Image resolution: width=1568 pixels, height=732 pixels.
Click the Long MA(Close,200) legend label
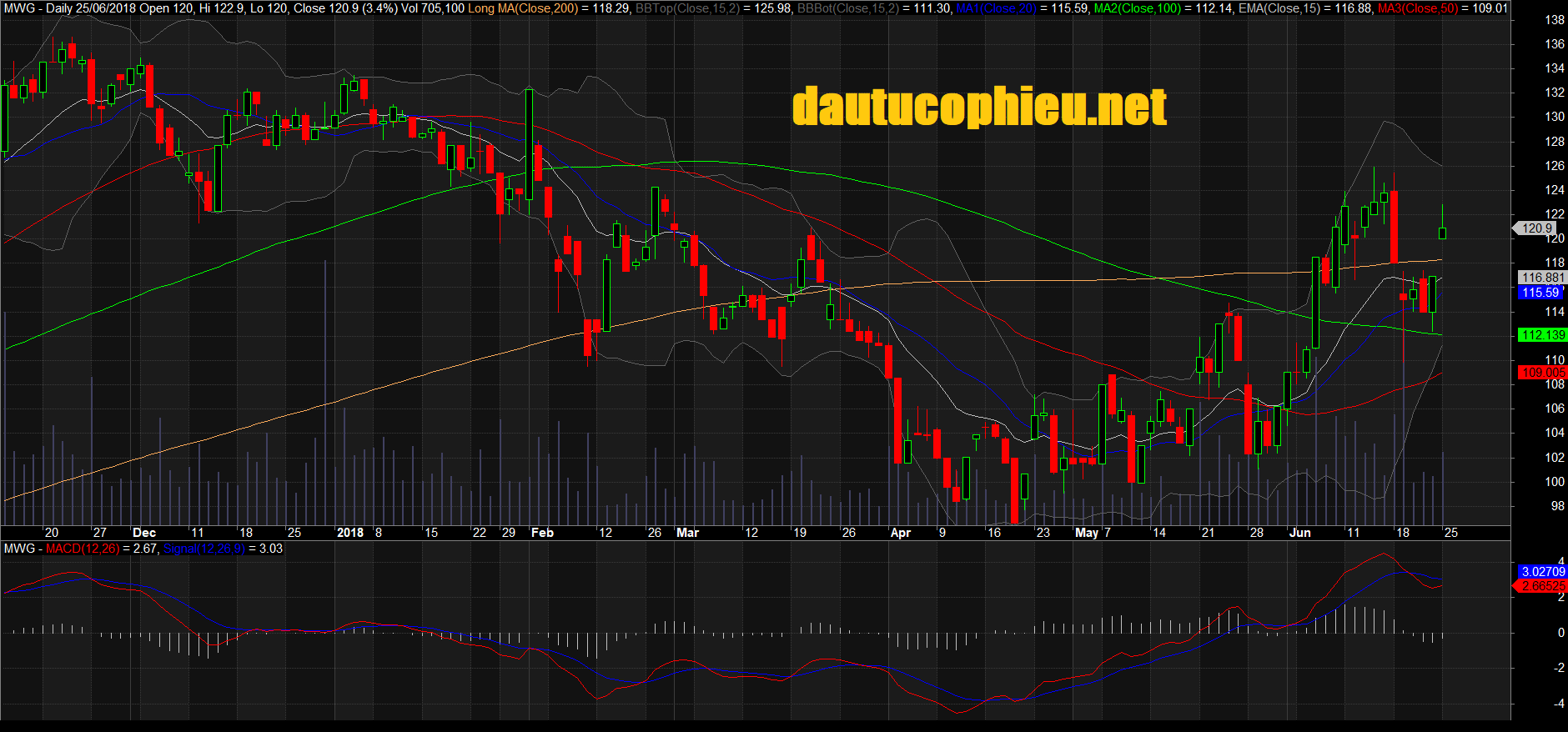tap(523, 8)
